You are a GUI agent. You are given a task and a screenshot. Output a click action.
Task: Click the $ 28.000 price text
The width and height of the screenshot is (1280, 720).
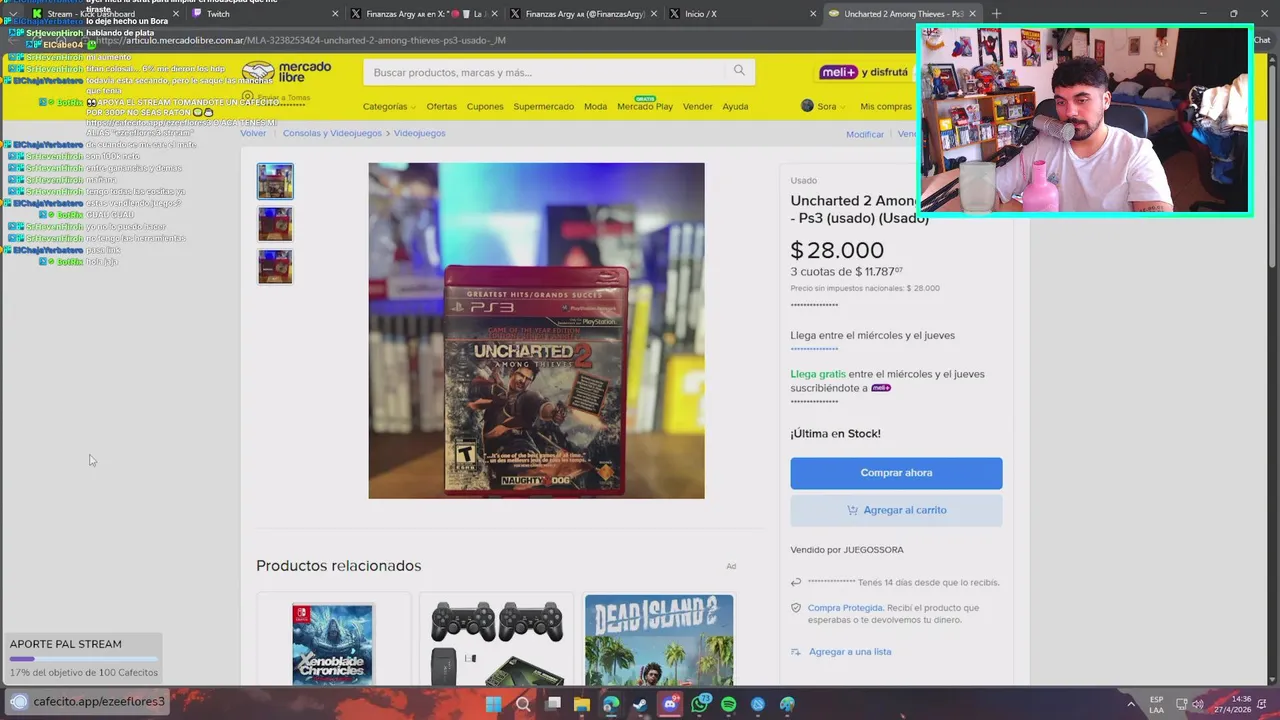click(837, 250)
